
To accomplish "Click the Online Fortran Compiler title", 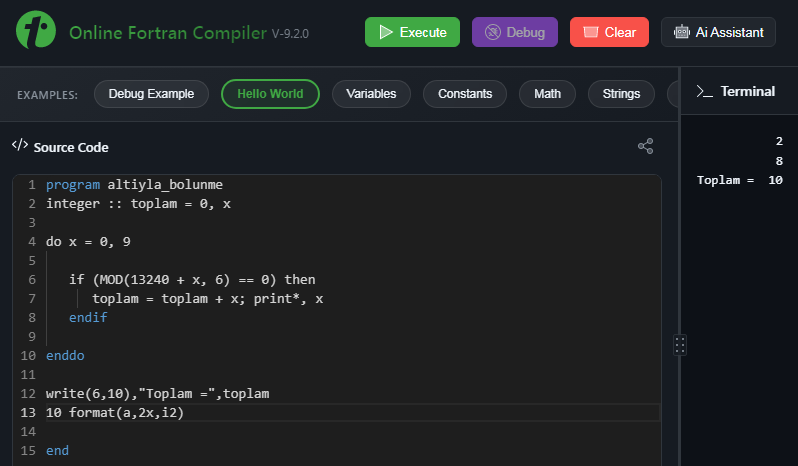I will coord(167,33).
